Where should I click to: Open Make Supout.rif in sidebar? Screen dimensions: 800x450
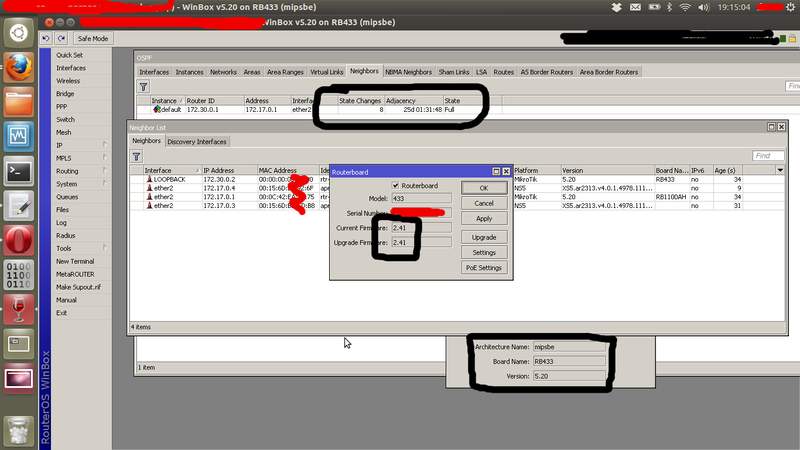tap(79, 287)
